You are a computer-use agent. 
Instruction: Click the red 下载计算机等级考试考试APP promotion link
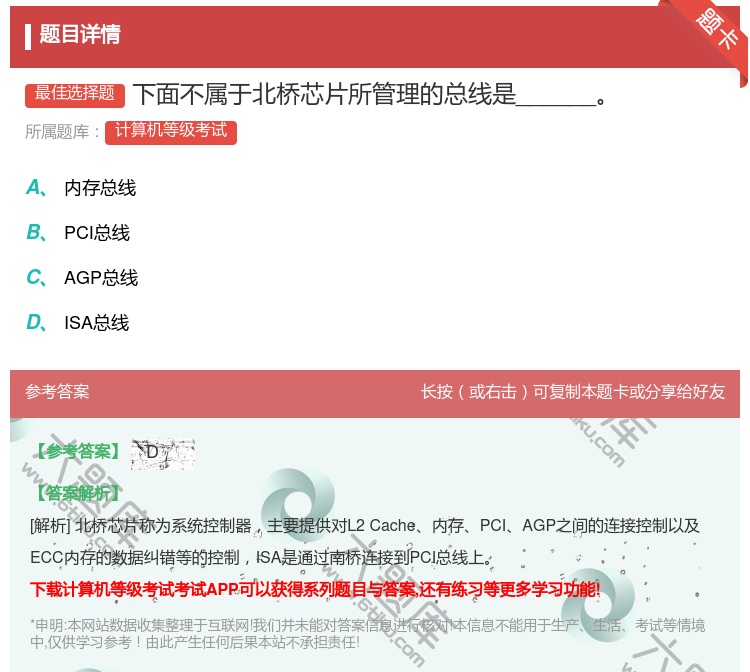pyautogui.click(x=315, y=589)
